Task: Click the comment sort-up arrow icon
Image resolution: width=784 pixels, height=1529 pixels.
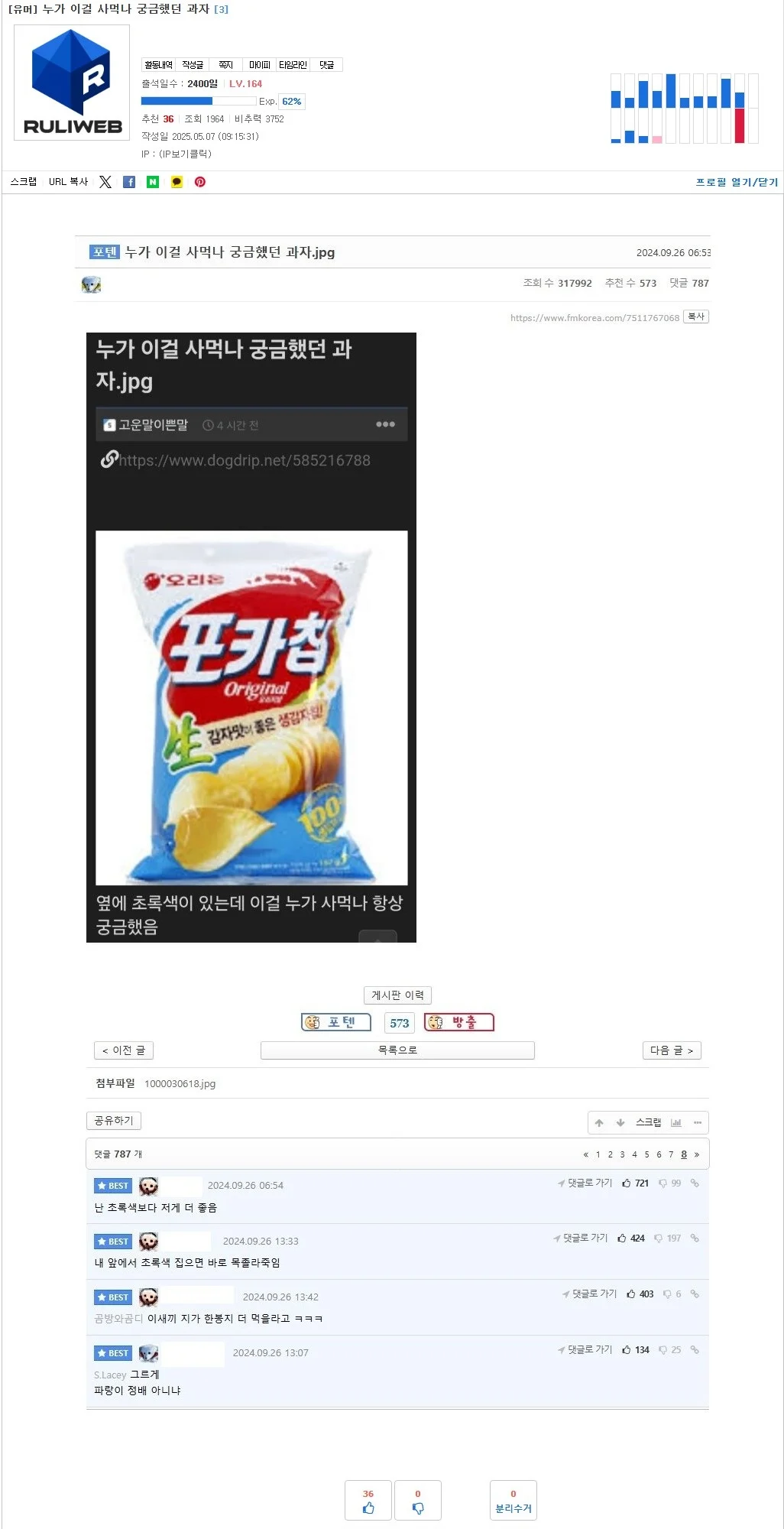Action: [x=599, y=1123]
